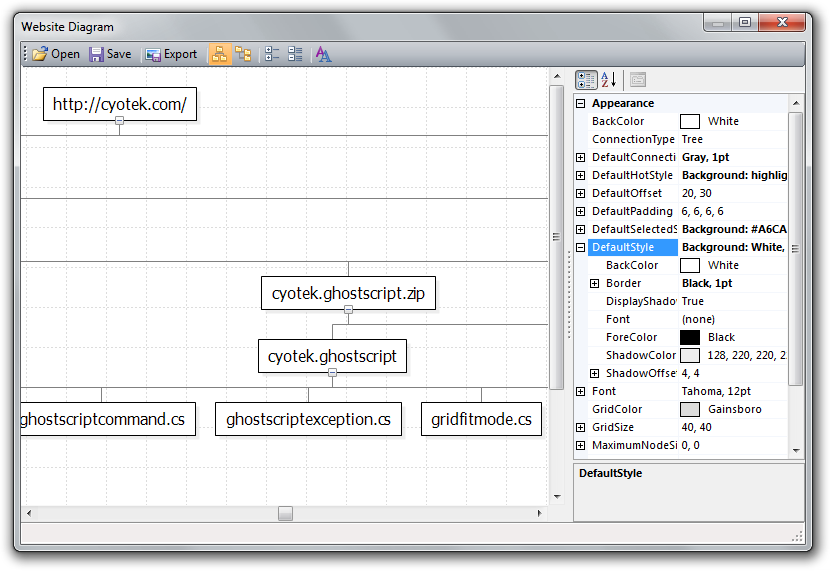Click the top-level BackColor White swatch
Image resolution: width=830 pixels, height=571 pixels.
pyautogui.click(x=690, y=121)
